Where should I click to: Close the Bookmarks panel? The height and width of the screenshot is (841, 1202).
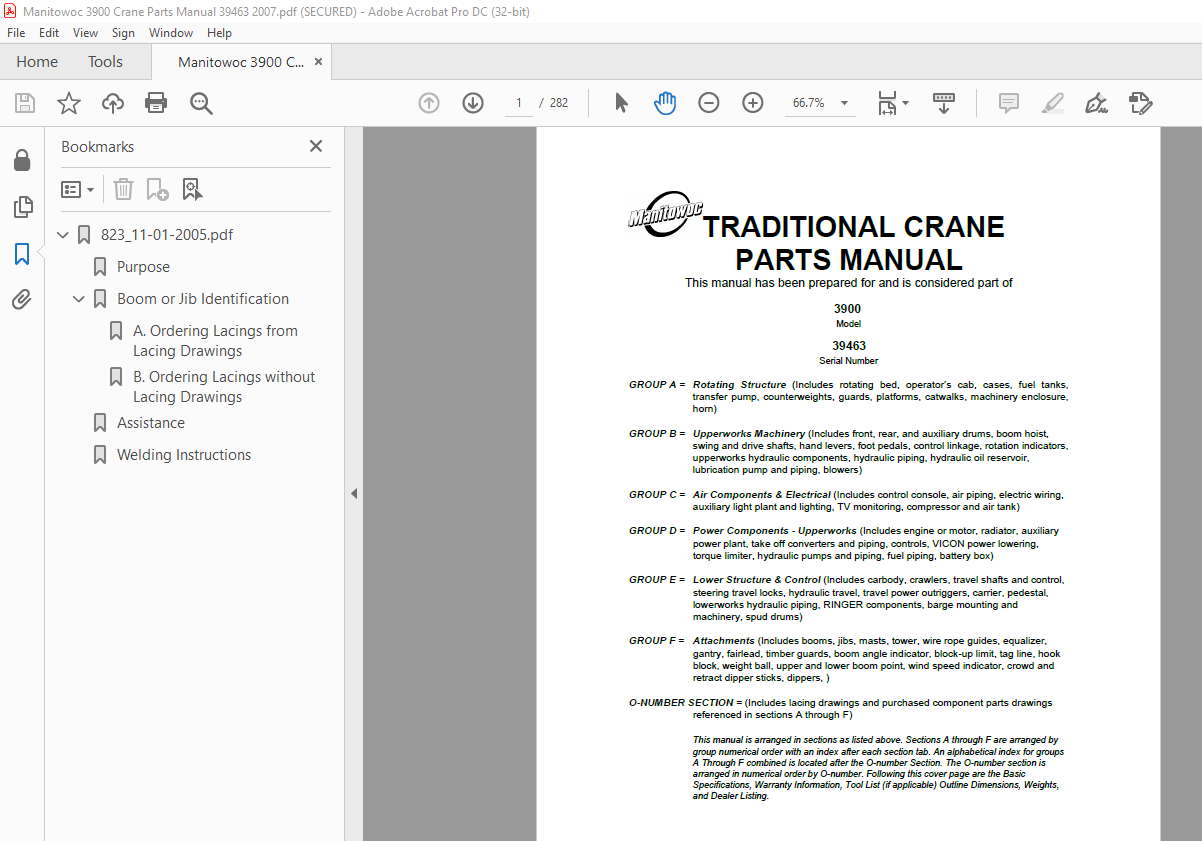tap(316, 146)
